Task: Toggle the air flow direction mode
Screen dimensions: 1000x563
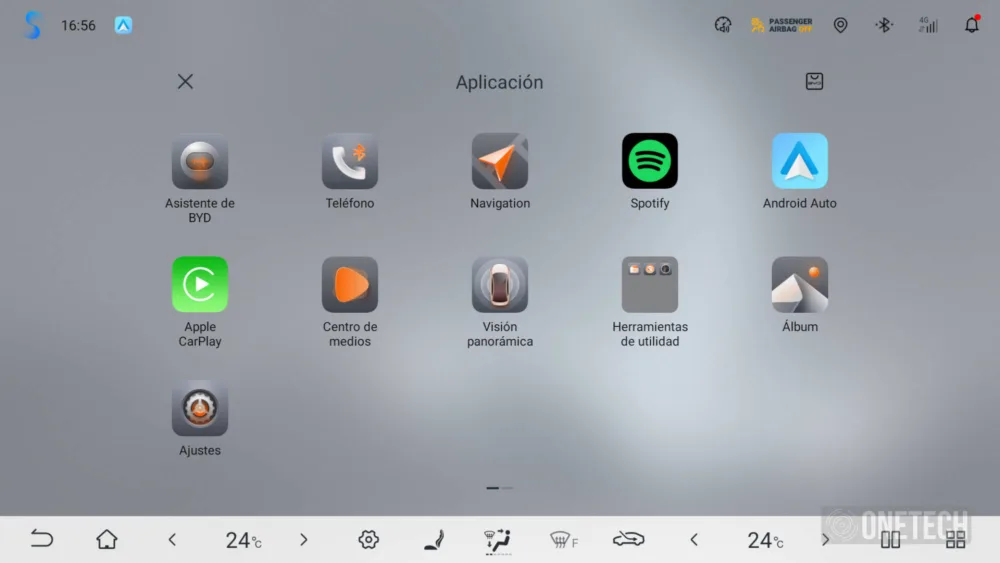Action: tap(497, 540)
